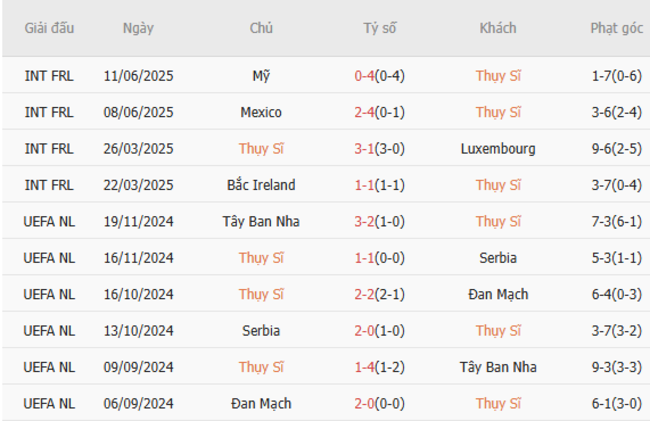Screen dimensions: 650x421
Task: Click the Luxembourg away team link
Action: click(498, 149)
